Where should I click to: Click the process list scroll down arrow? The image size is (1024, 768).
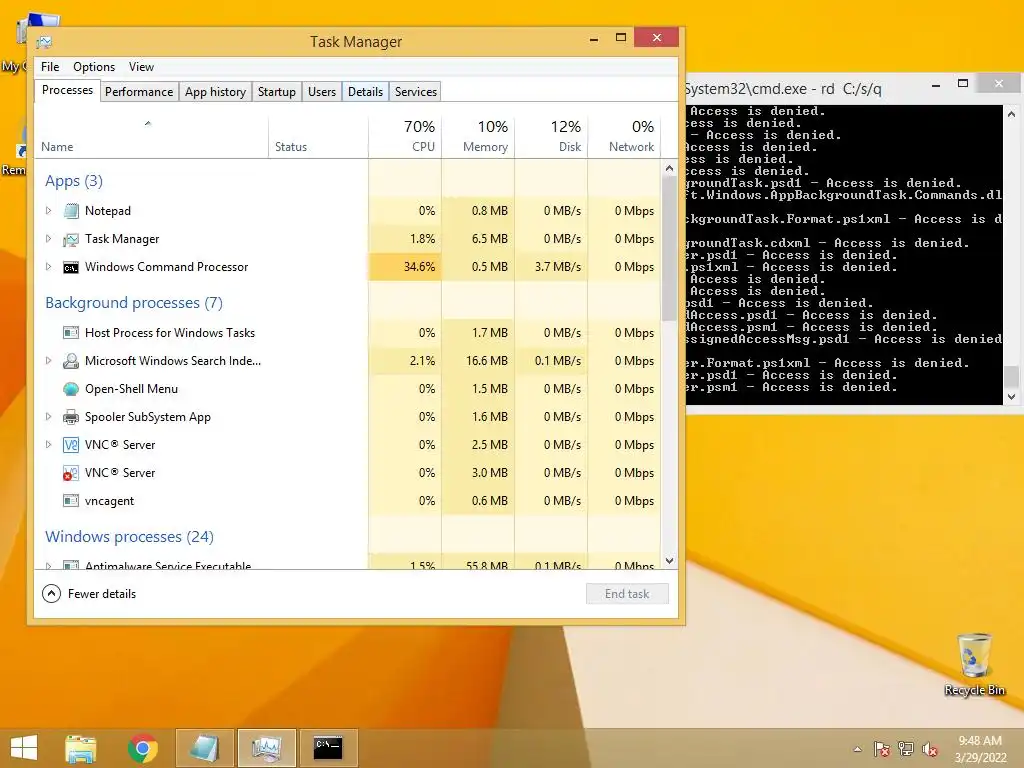[669, 560]
